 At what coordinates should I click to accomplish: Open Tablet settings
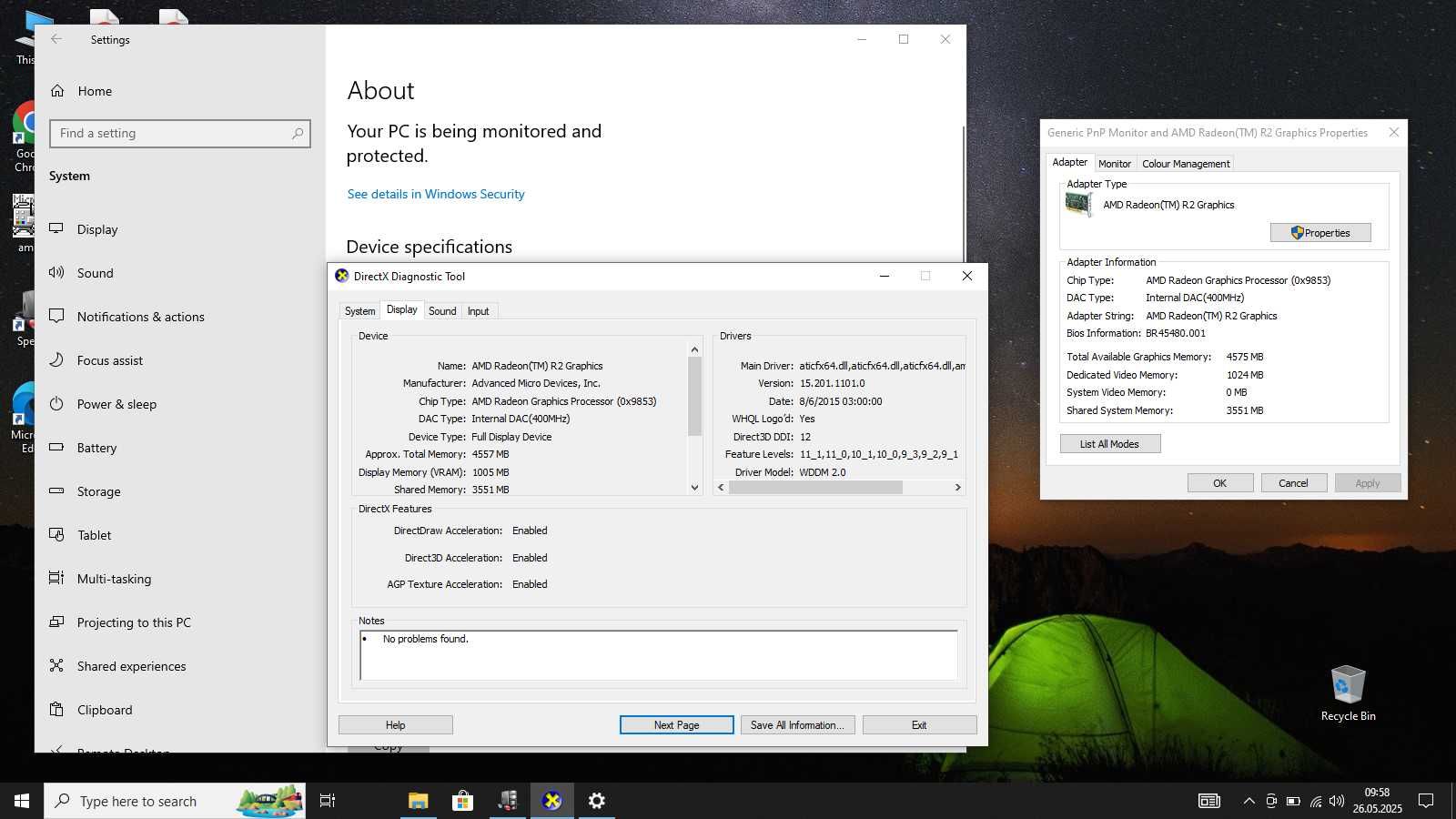(95, 535)
